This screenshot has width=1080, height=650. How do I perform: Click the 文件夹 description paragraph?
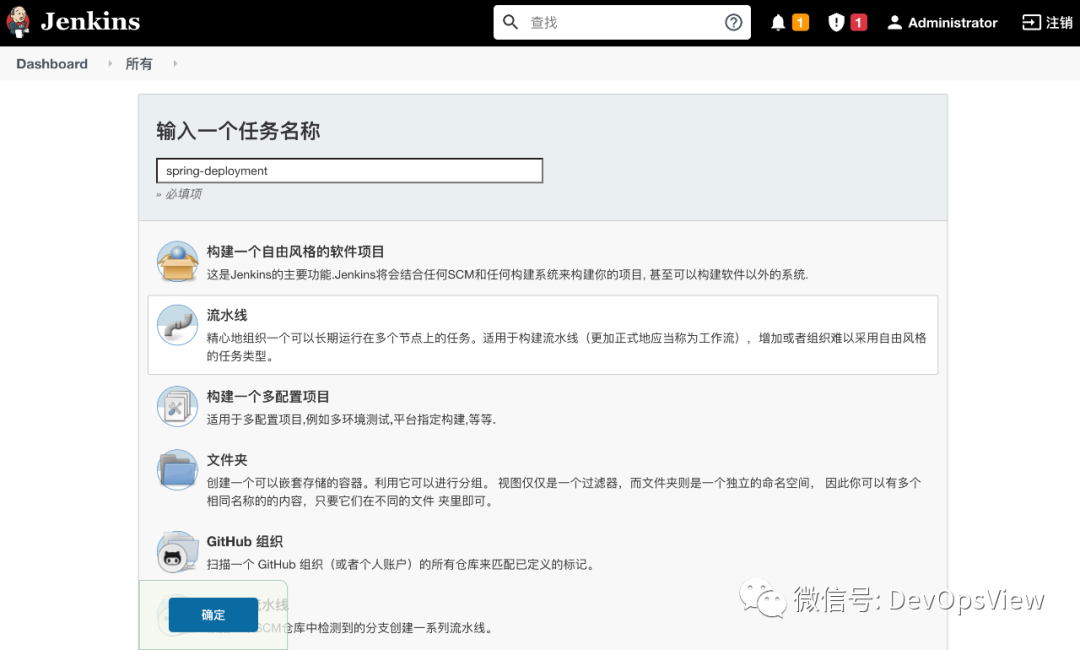click(564, 492)
